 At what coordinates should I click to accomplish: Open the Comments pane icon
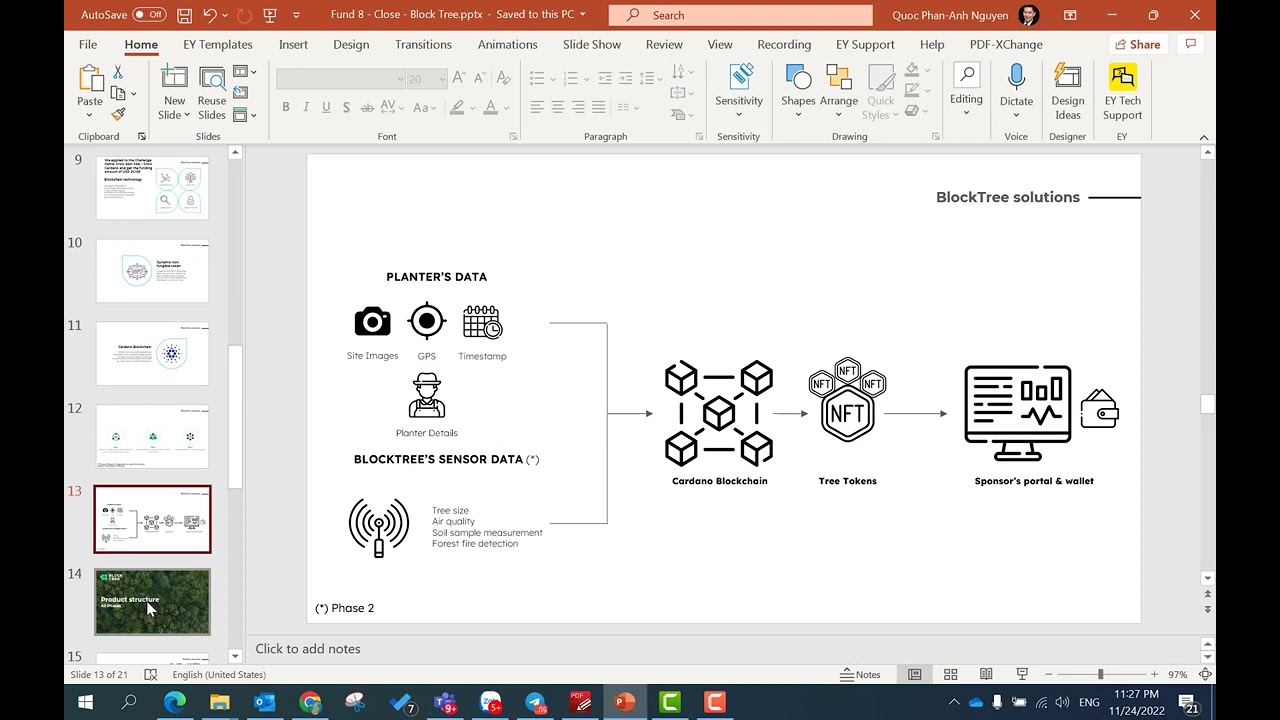[1190, 44]
